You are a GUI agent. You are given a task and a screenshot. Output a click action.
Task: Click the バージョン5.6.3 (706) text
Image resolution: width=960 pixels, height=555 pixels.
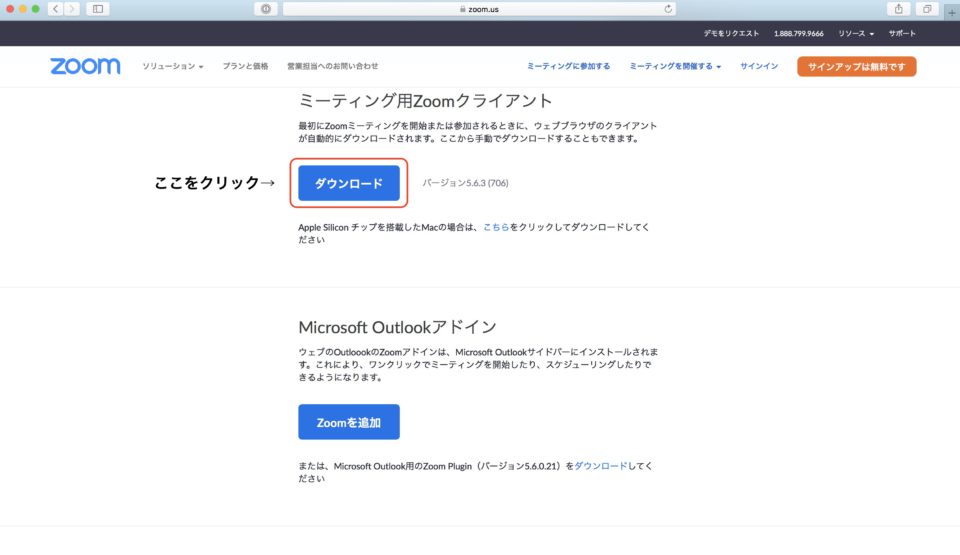pyautogui.click(x=465, y=183)
